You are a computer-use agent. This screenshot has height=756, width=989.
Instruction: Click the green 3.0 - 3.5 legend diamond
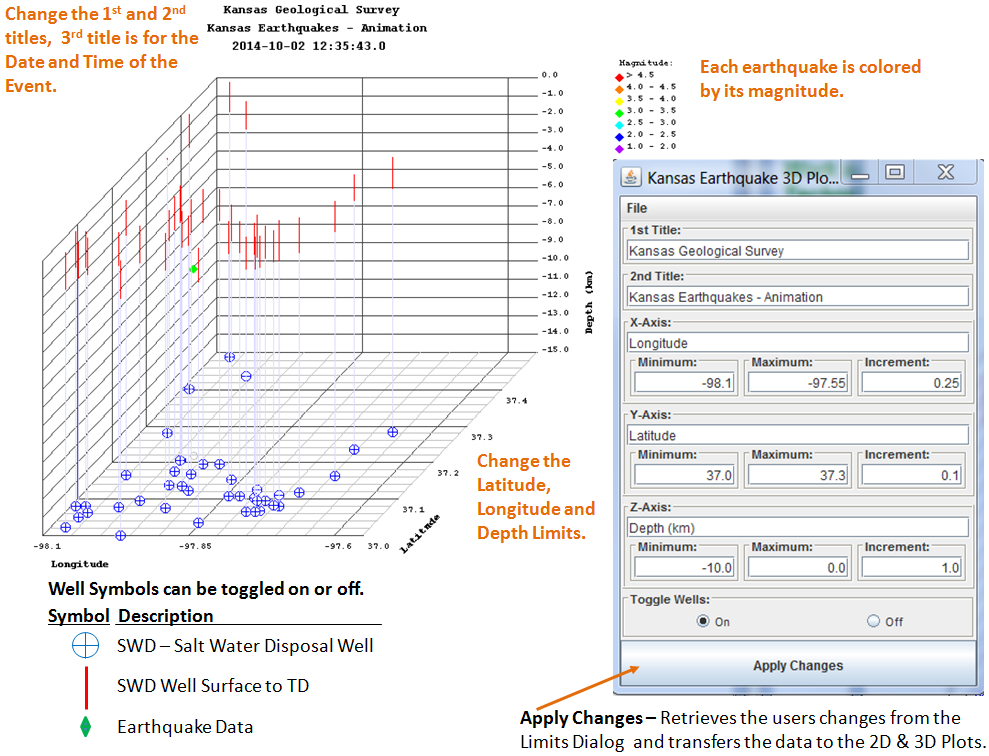pos(619,113)
